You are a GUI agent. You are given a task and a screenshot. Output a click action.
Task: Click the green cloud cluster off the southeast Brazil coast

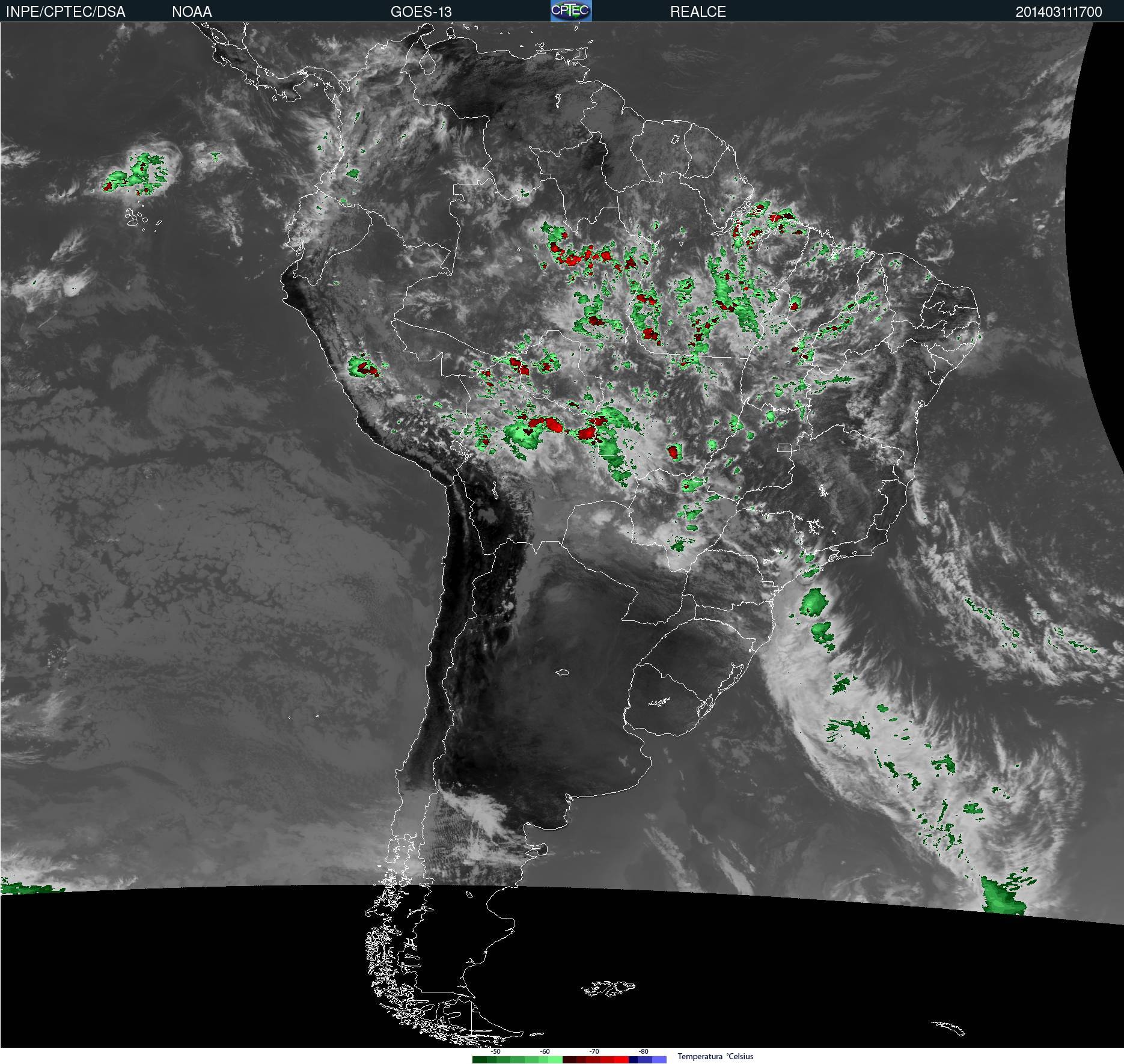point(812,602)
